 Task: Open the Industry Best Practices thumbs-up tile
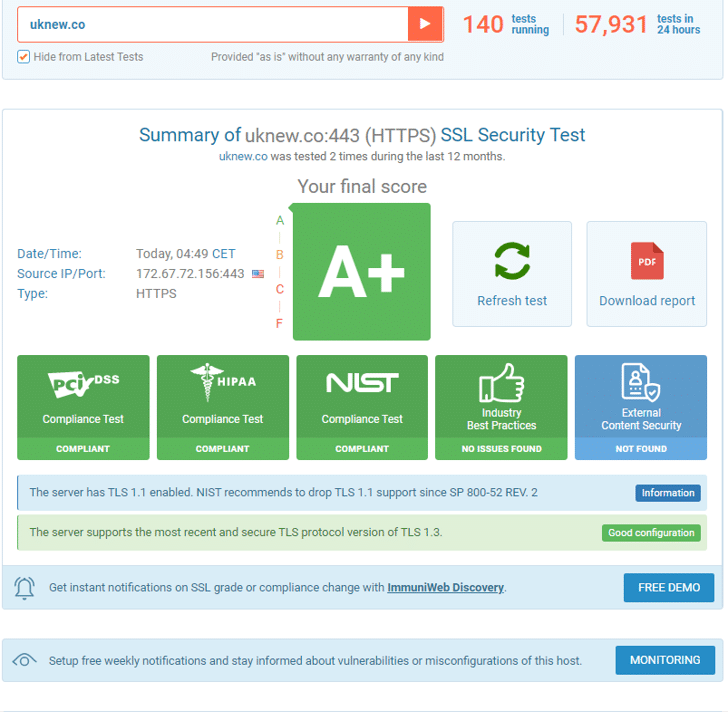click(501, 407)
